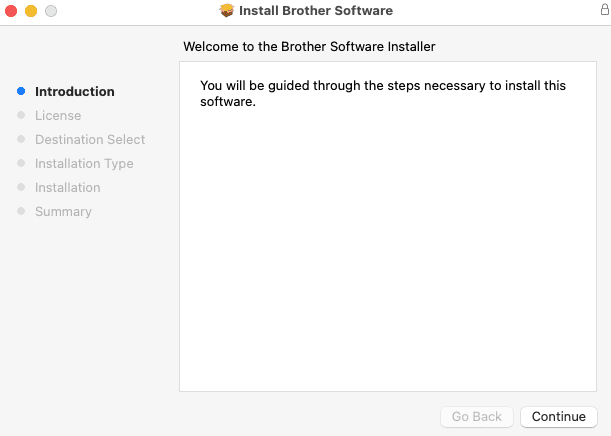Click the gray bullet beside Summary
The width and height of the screenshot is (611, 436).
tap(21, 212)
